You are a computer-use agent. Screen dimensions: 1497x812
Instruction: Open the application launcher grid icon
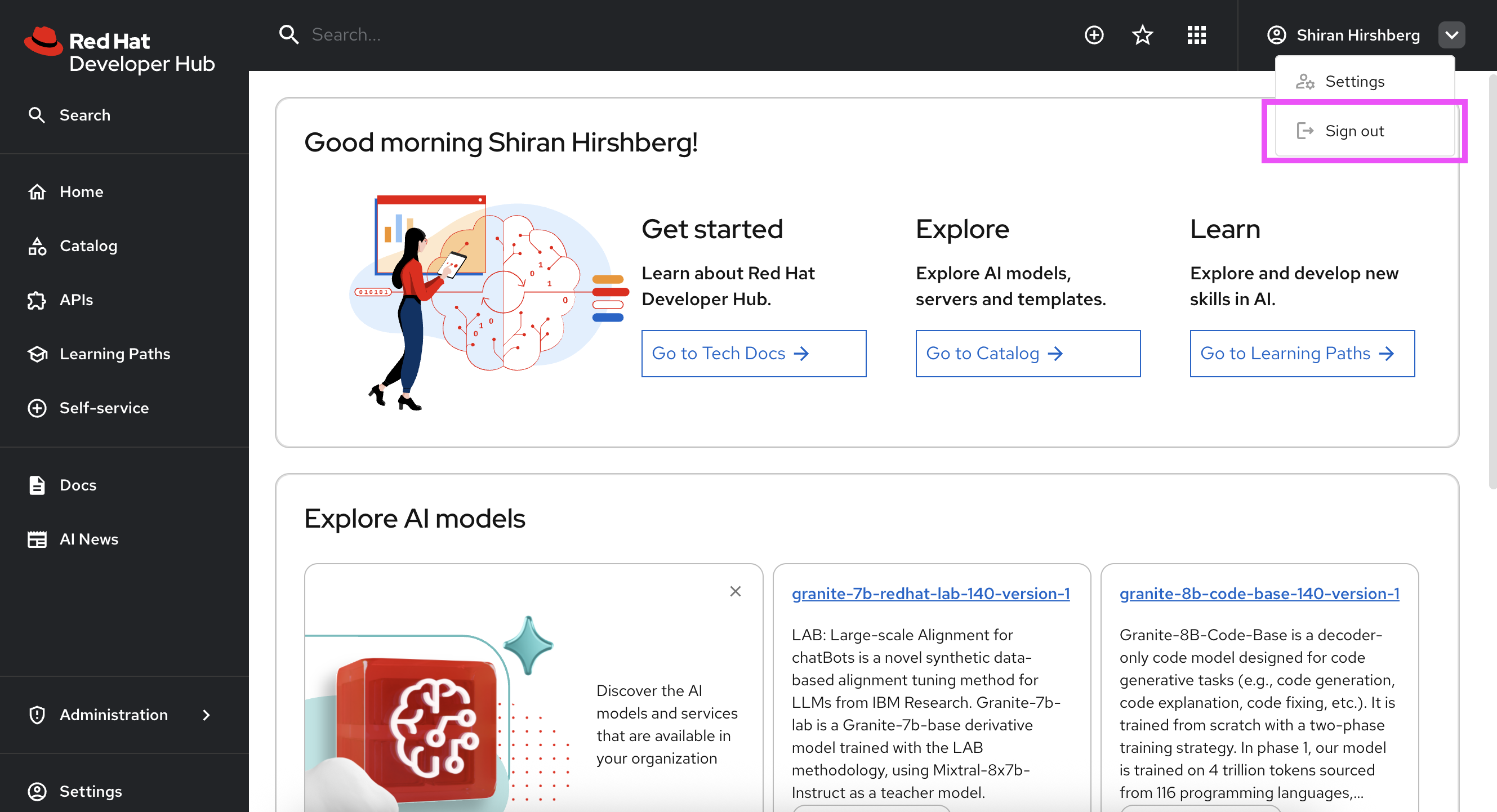click(x=1196, y=35)
